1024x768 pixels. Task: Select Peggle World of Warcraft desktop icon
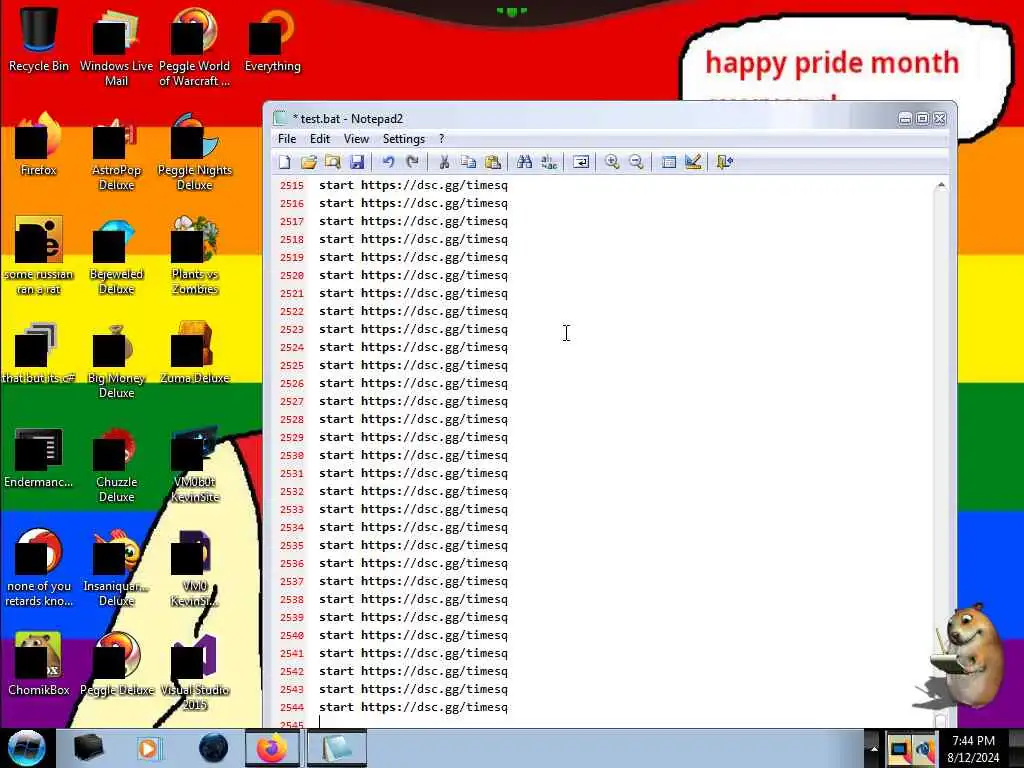tap(194, 47)
